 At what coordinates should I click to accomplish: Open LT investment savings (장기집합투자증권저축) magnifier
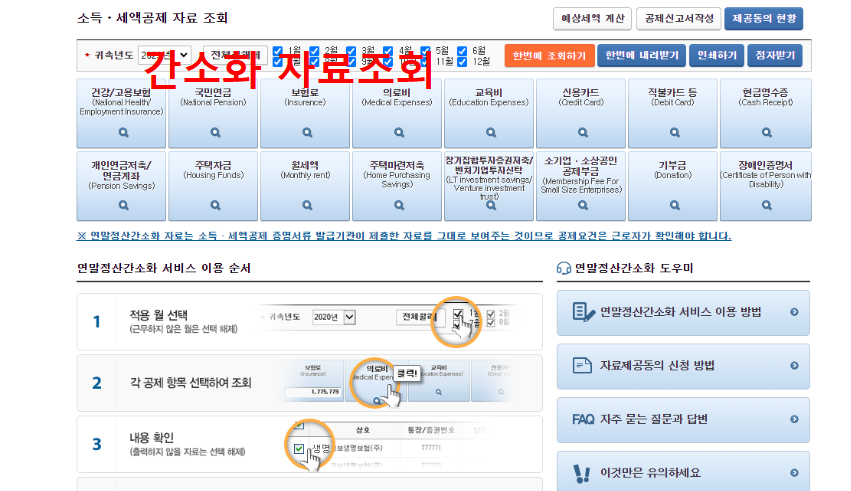(x=491, y=205)
